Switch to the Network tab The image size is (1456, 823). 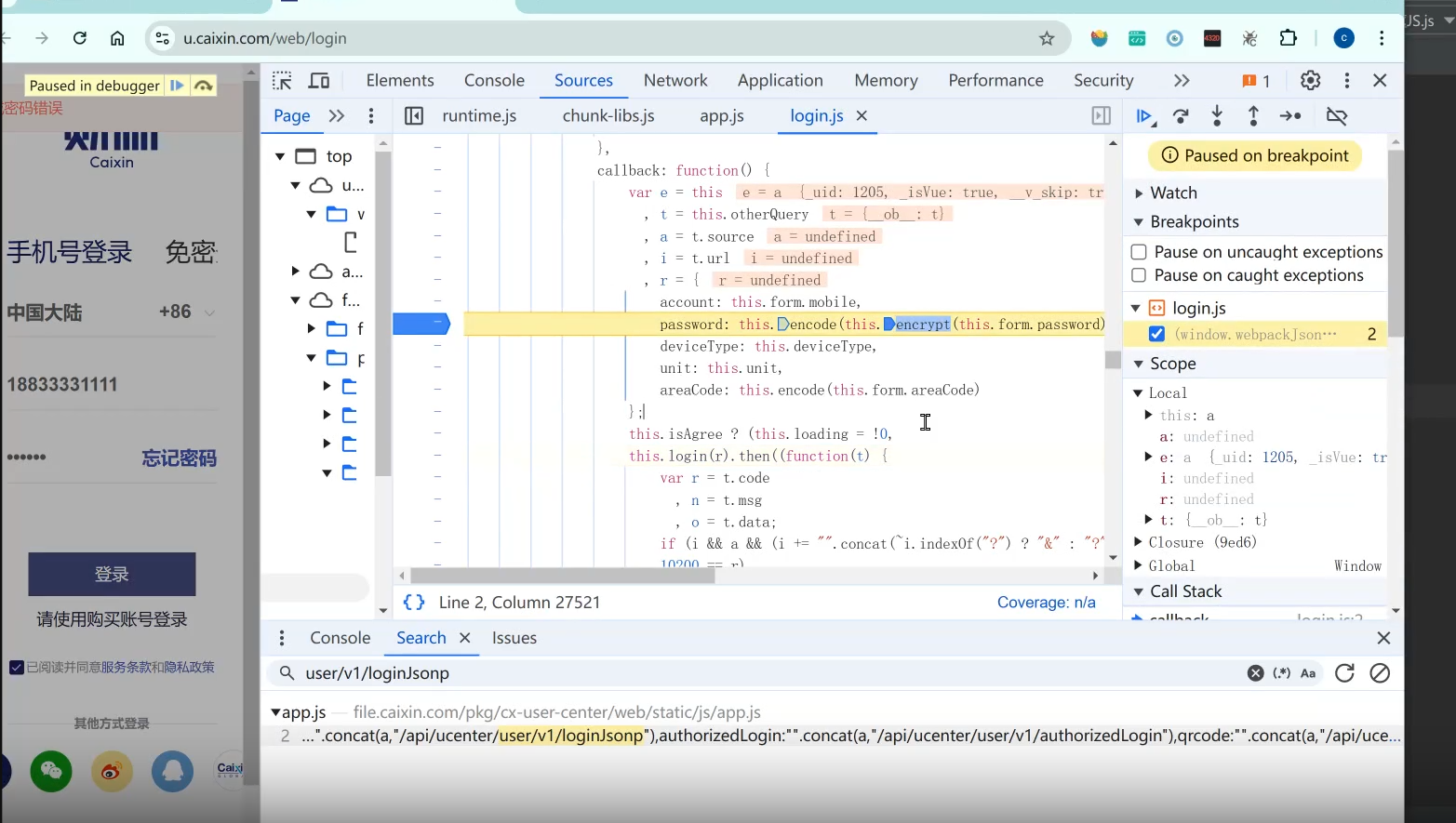(675, 81)
